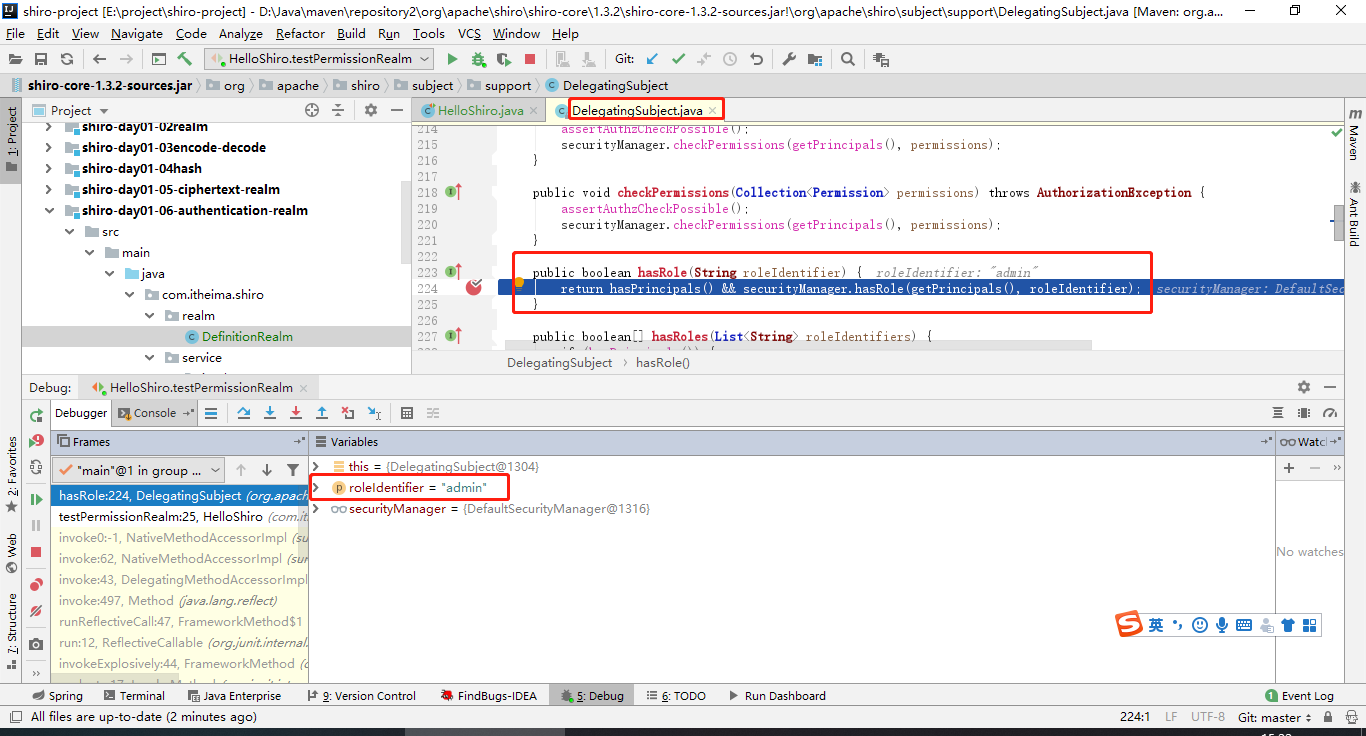Expand the shiro-day01-02realm module
1366x736 pixels.
pyautogui.click(x=48, y=127)
